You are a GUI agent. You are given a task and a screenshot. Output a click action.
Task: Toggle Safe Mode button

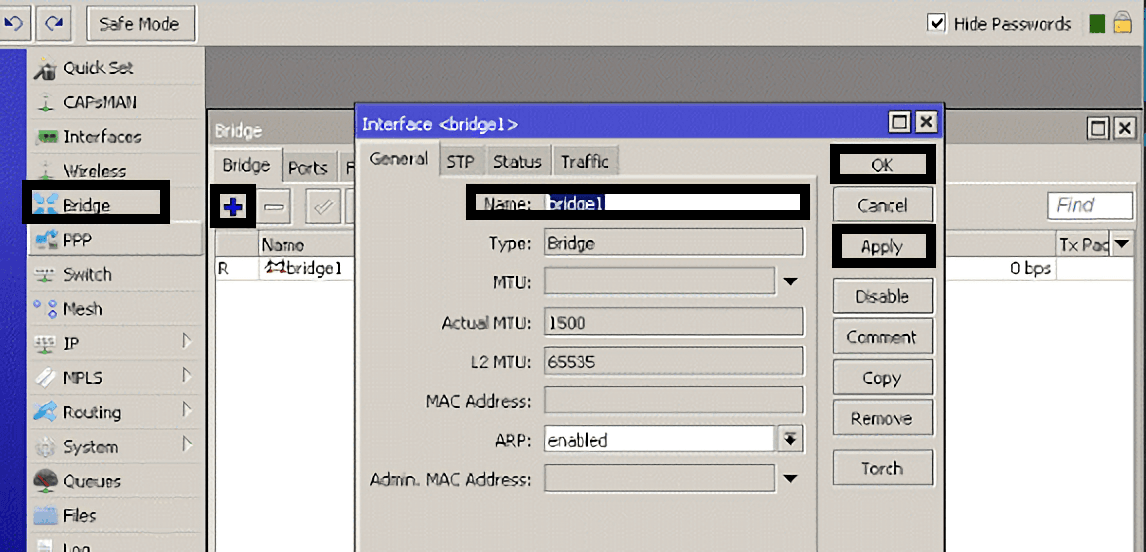tap(141, 23)
